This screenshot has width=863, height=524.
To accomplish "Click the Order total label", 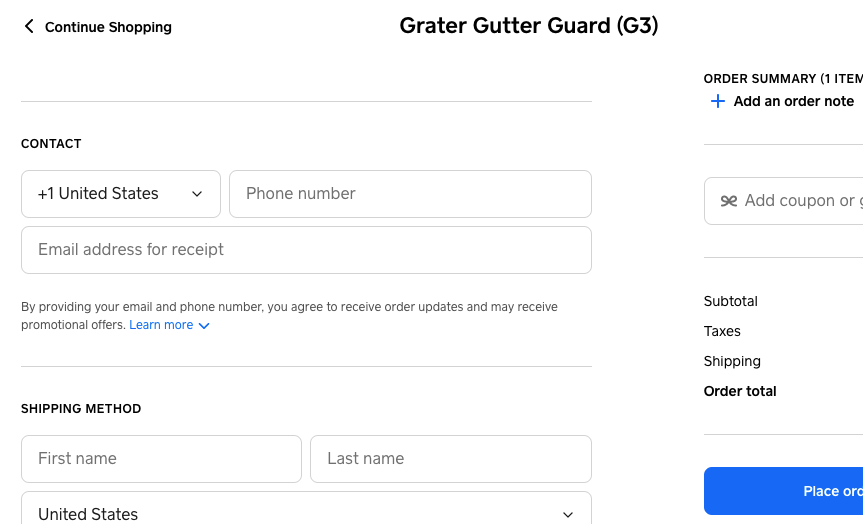I will [740, 391].
